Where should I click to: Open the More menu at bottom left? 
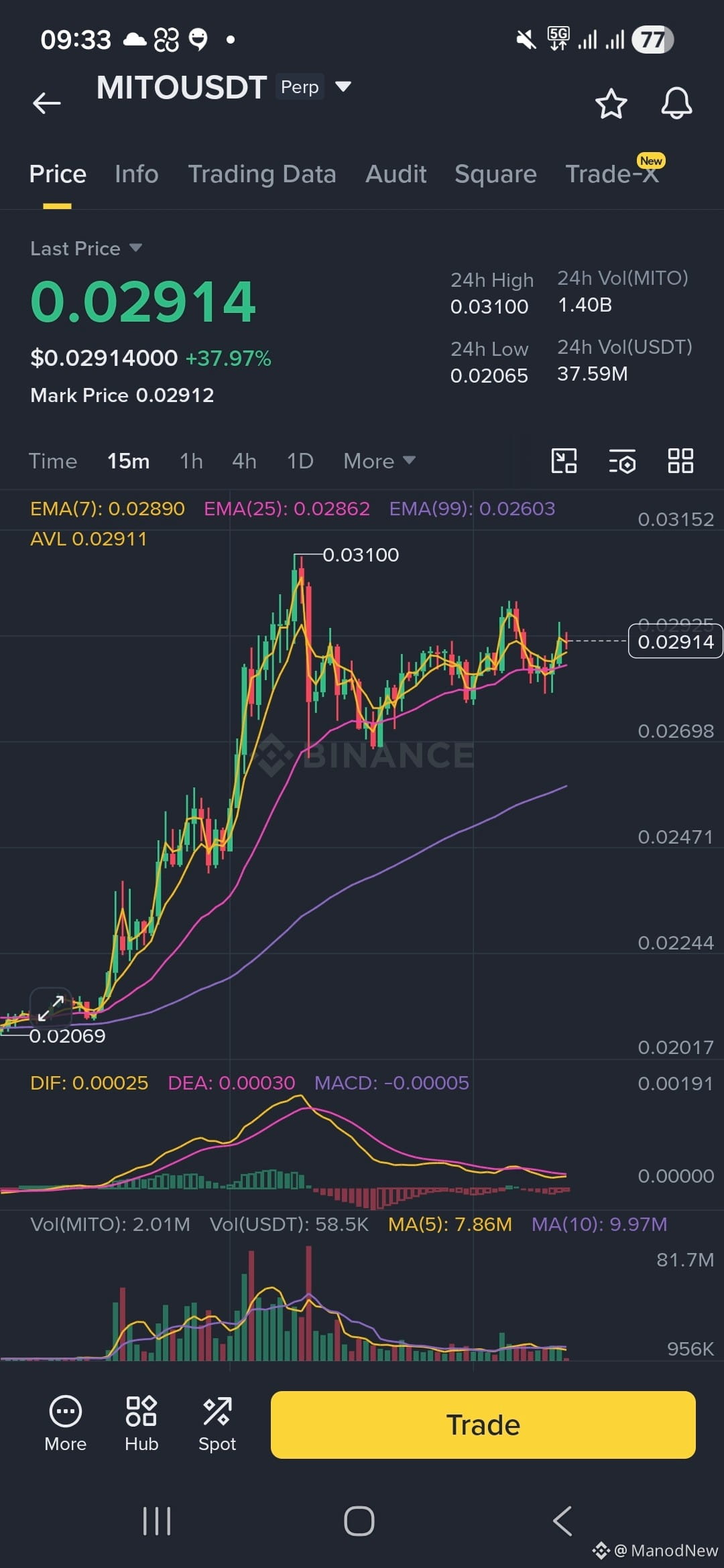pos(66,1424)
